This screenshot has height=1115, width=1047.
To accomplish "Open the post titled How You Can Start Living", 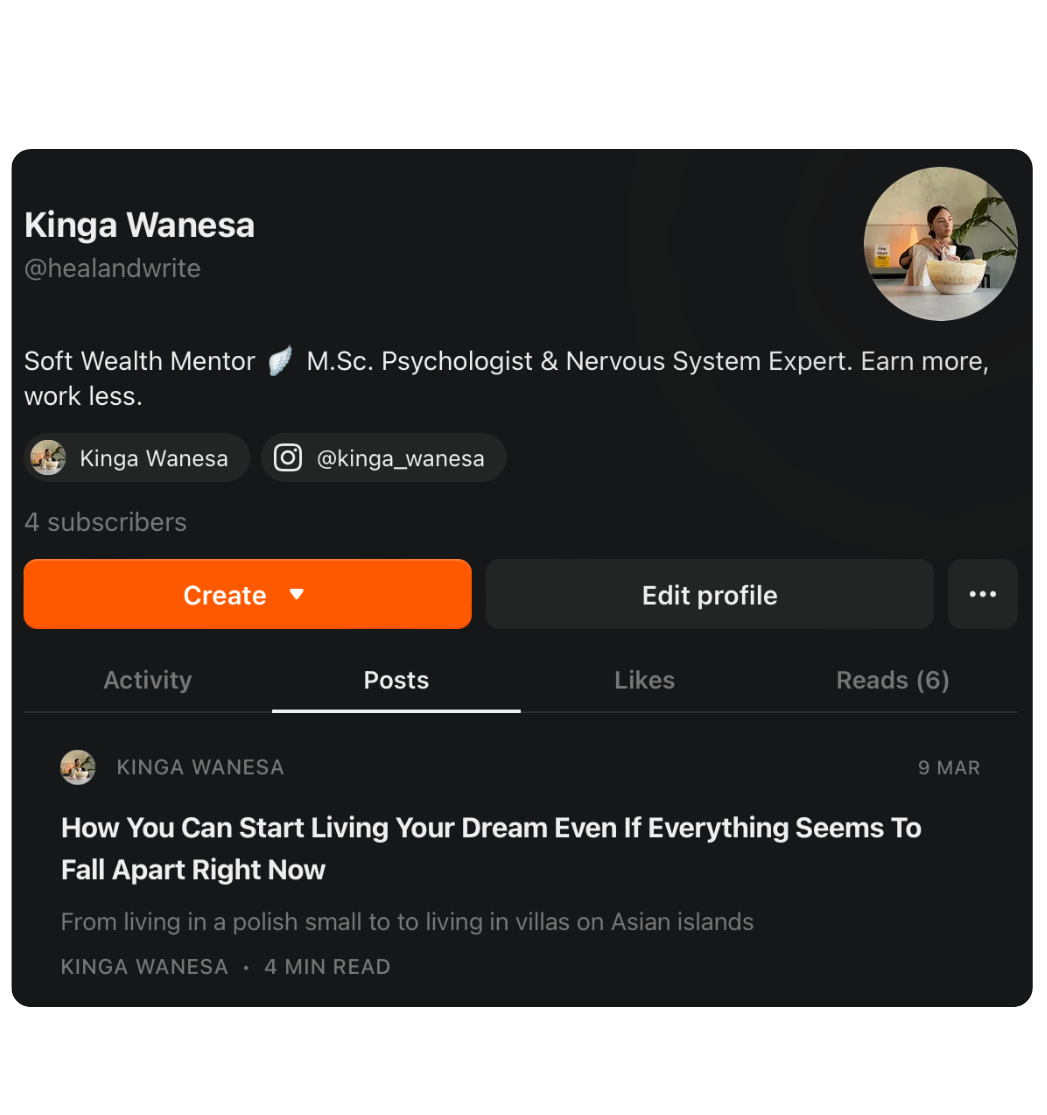I will click(x=491, y=849).
